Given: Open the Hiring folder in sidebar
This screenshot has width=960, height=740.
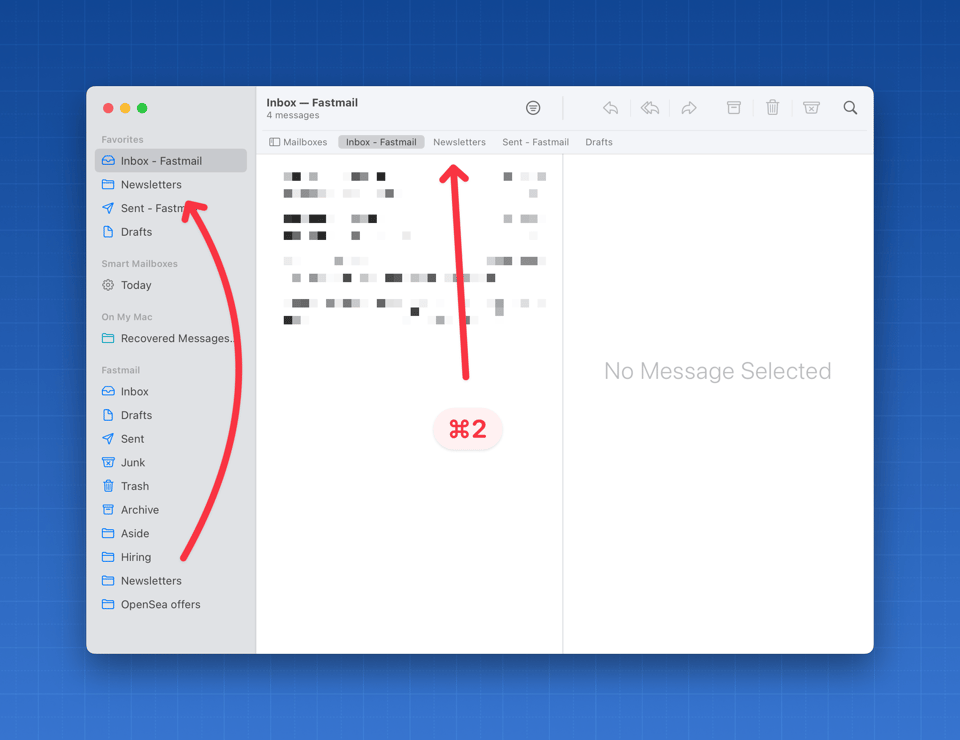Looking at the screenshot, I should [x=136, y=557].
